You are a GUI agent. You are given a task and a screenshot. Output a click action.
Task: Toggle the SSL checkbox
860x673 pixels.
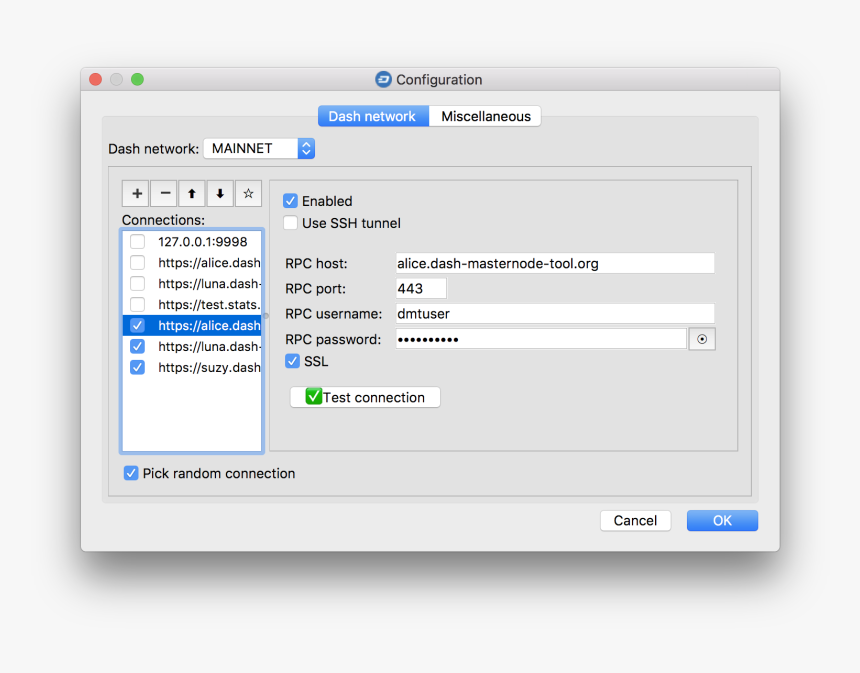(292, 361)
